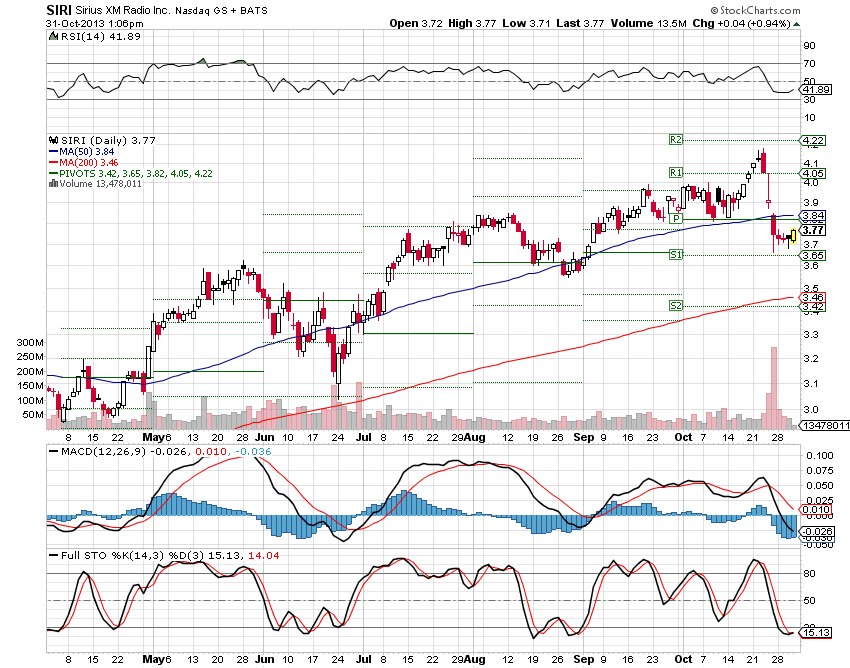Image resolution: width=850 pixels, height=668 pixels.
Task: Click the blue 3.84 moving average price tag
Action: 814,216
